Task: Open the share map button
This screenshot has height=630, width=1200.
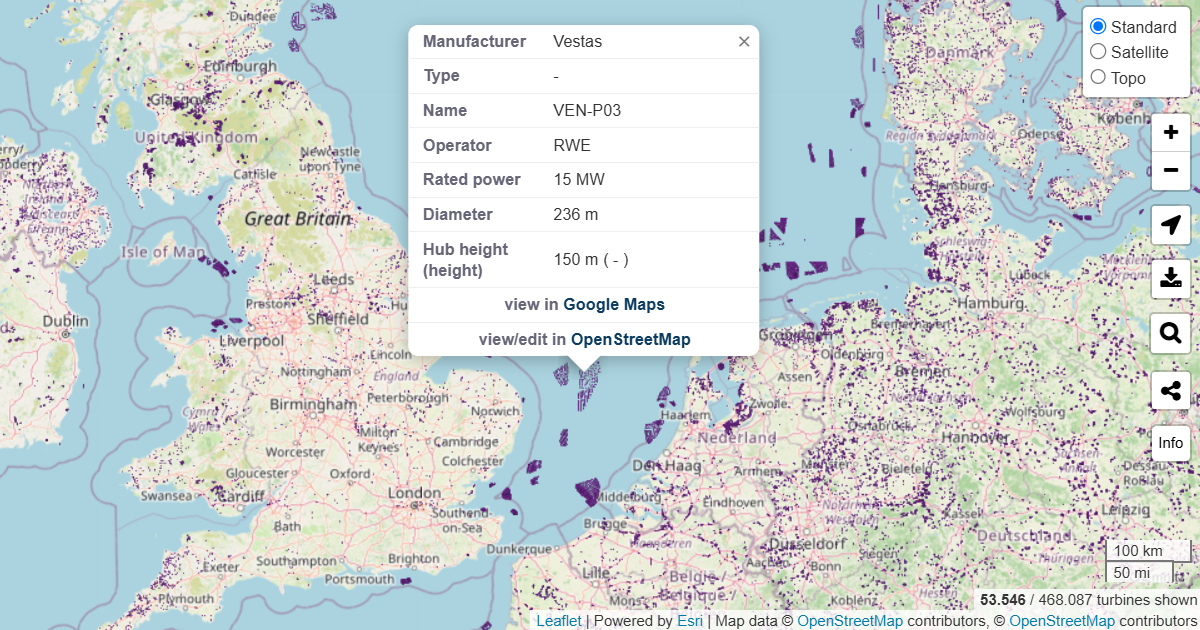Action: pyautogui.click(x=1171, y=389)
